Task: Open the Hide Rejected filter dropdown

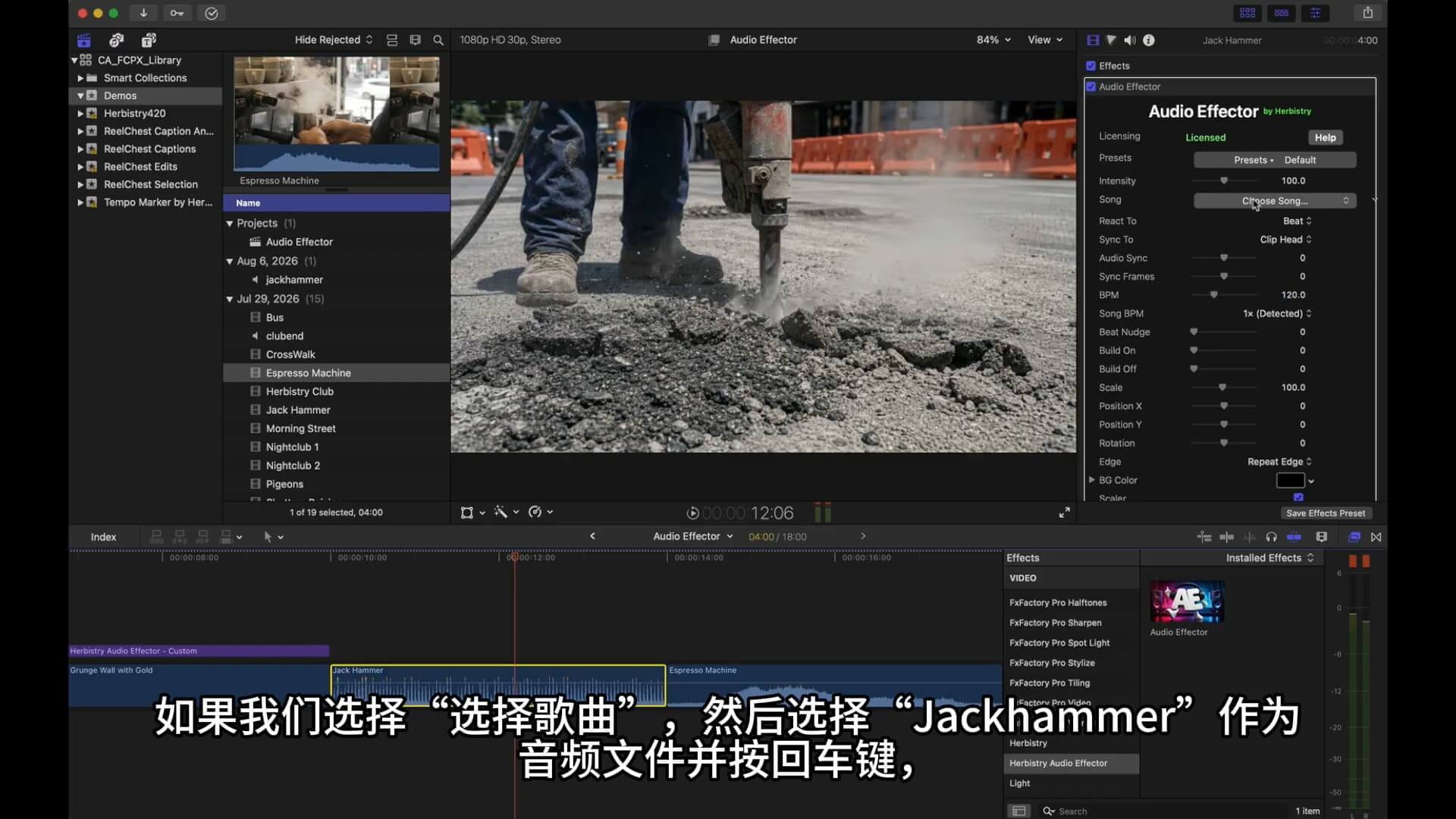Action: click(x=334, y=40)
